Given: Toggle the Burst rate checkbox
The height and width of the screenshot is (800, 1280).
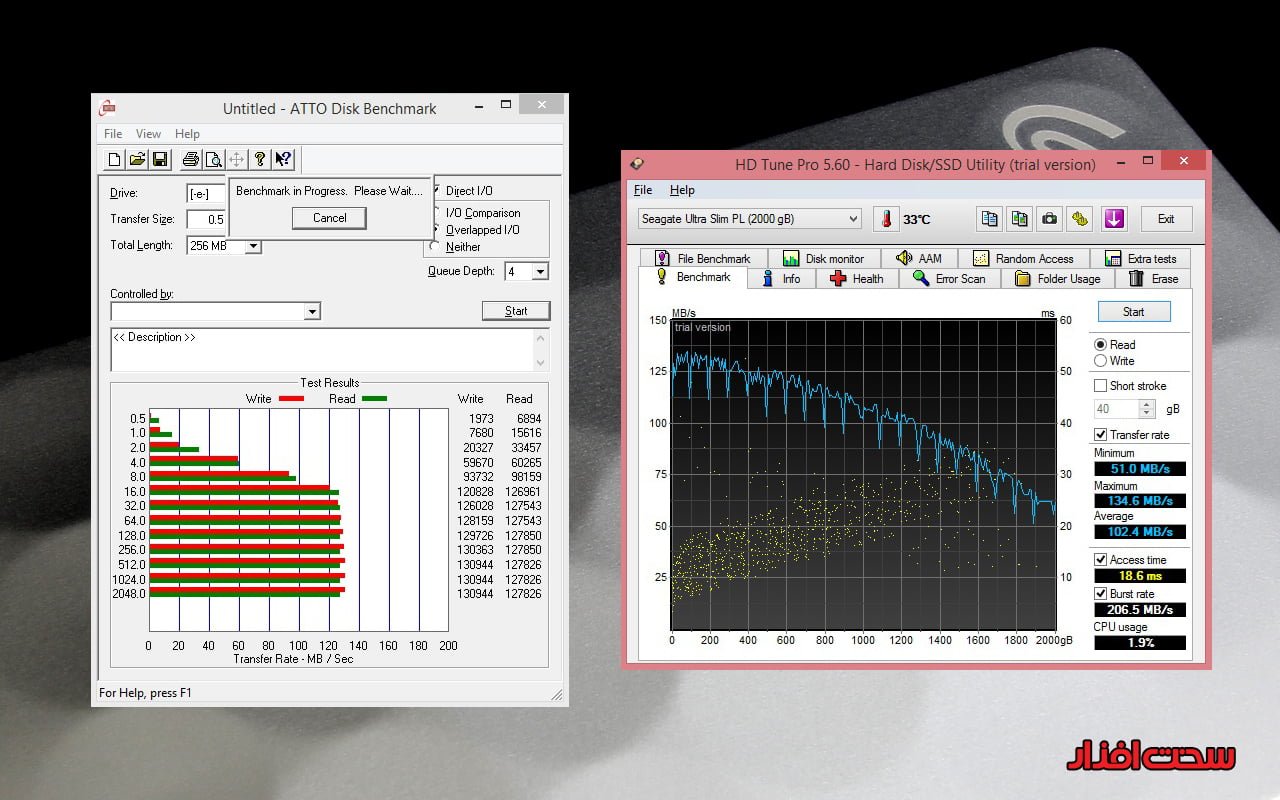Looking at the screenshot, I should (1101, 594).
